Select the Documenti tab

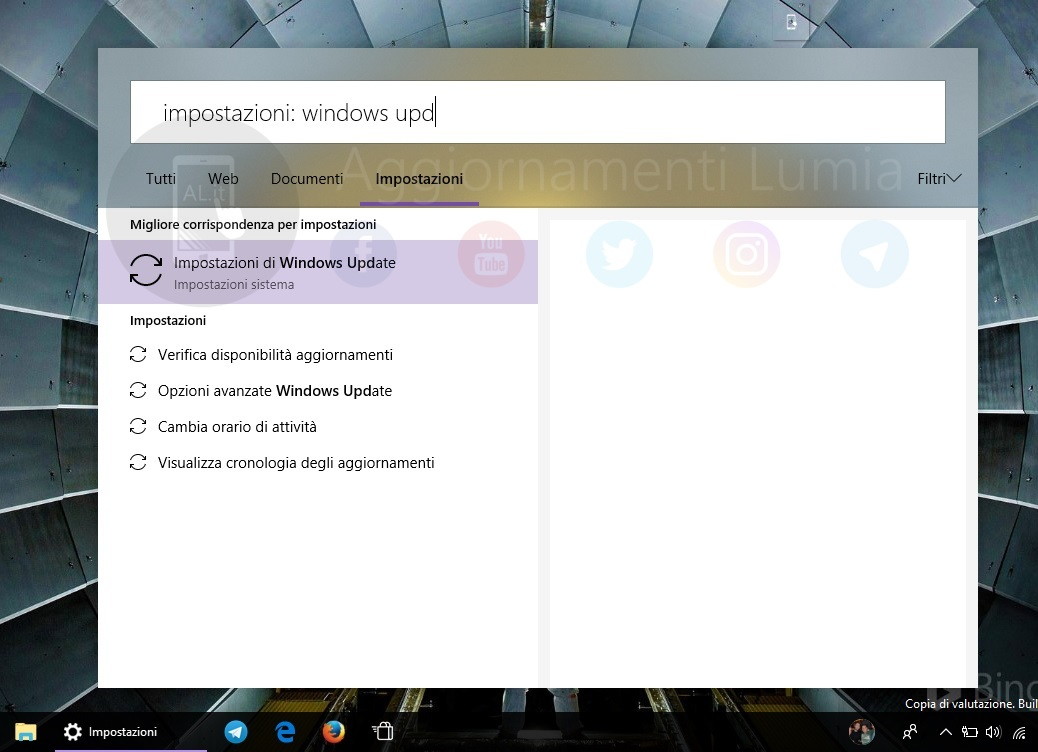point(307,179)
